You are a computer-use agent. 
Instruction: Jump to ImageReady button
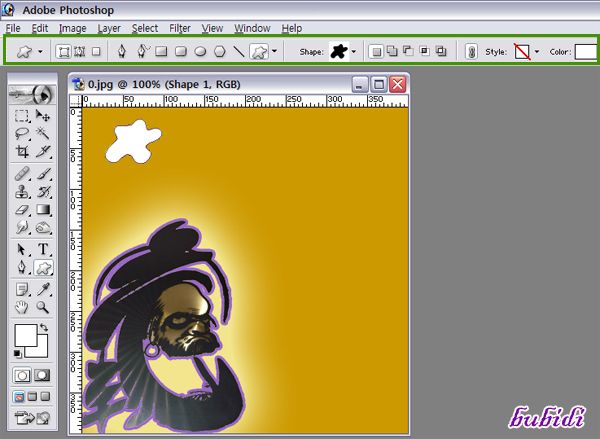[32, 418]
